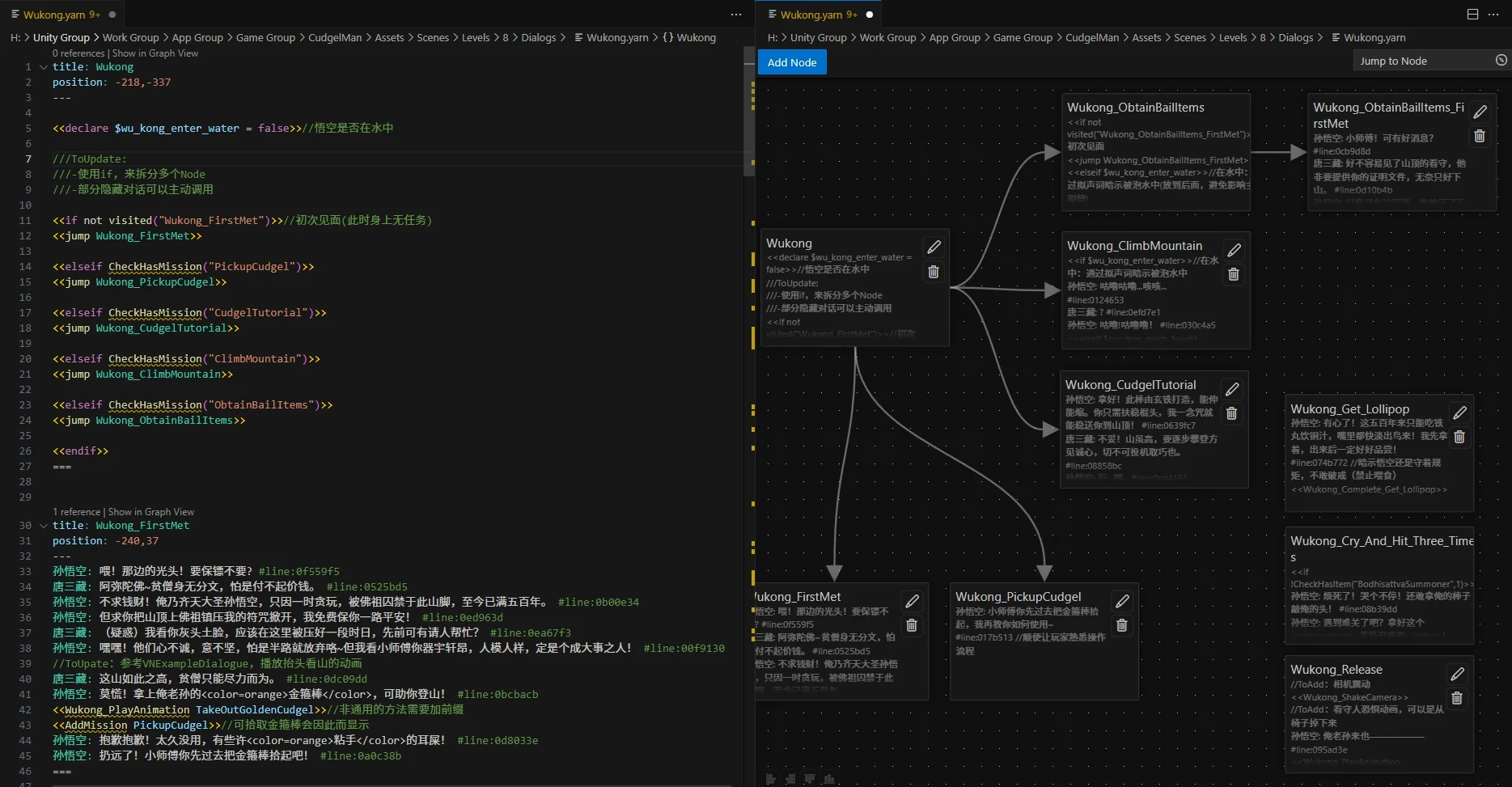Click the Add Node button
Screen dimensions: 1512x787
[792, 62]
